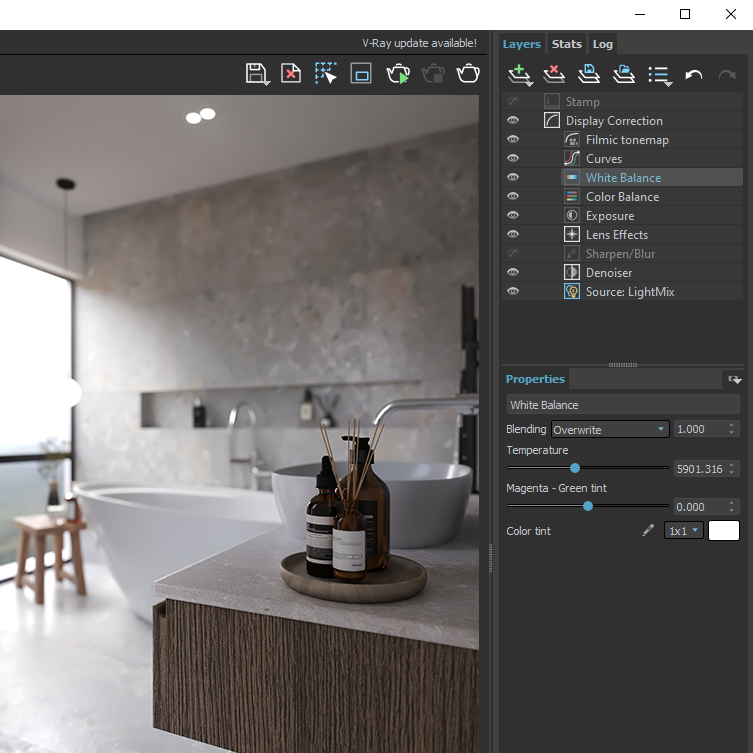Toggle visibility of the Denoiser layer
Screen dimensions: 753x753
pos(513,273)
